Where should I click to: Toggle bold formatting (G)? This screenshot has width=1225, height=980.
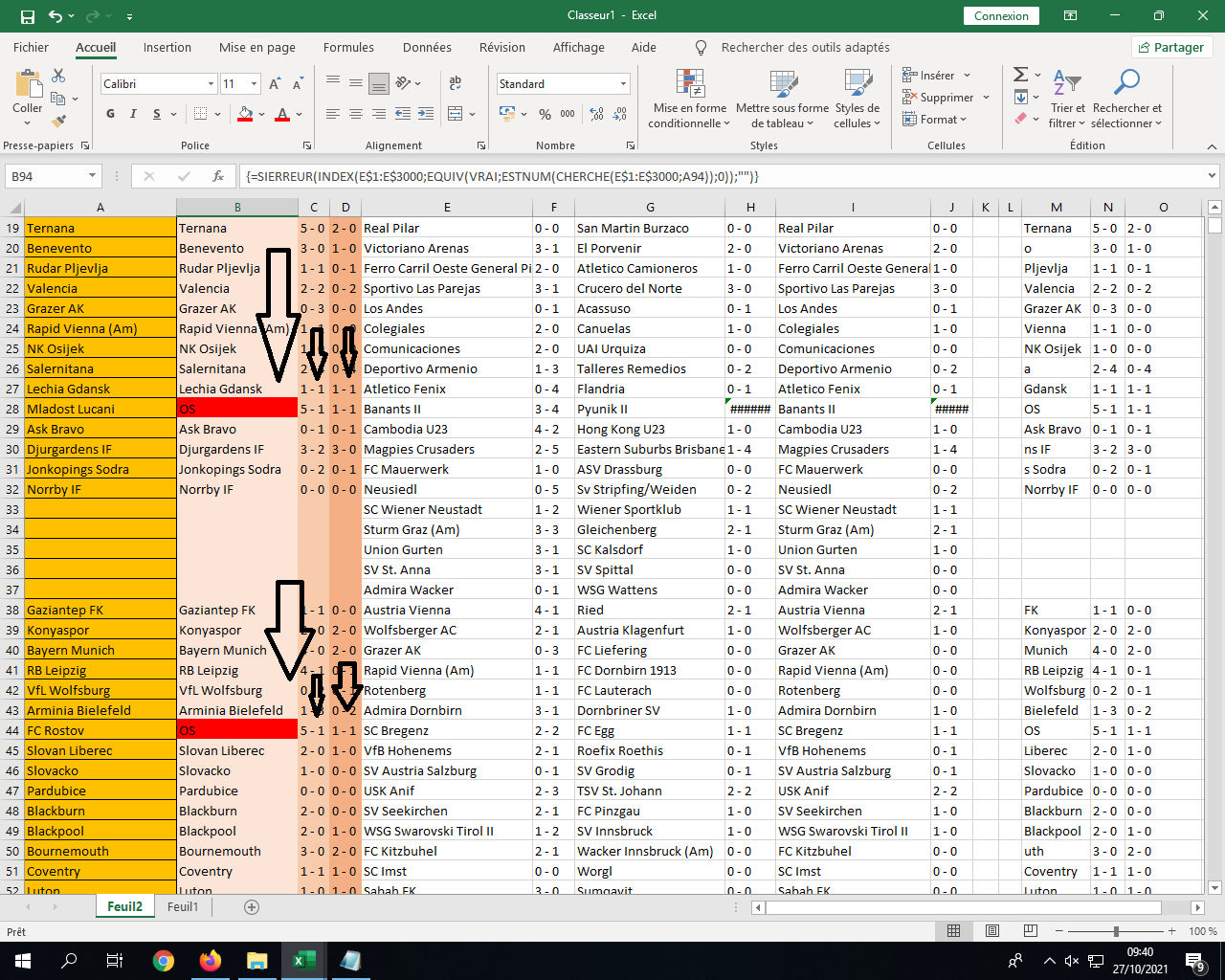110,114
